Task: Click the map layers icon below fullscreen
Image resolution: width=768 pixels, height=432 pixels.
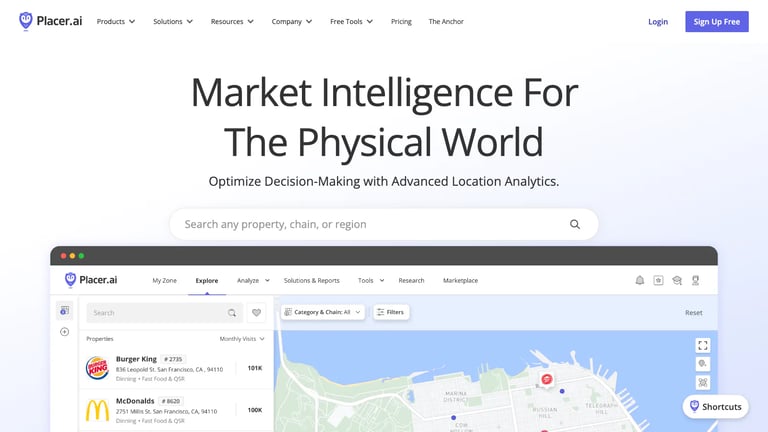Action: point(703,364)
